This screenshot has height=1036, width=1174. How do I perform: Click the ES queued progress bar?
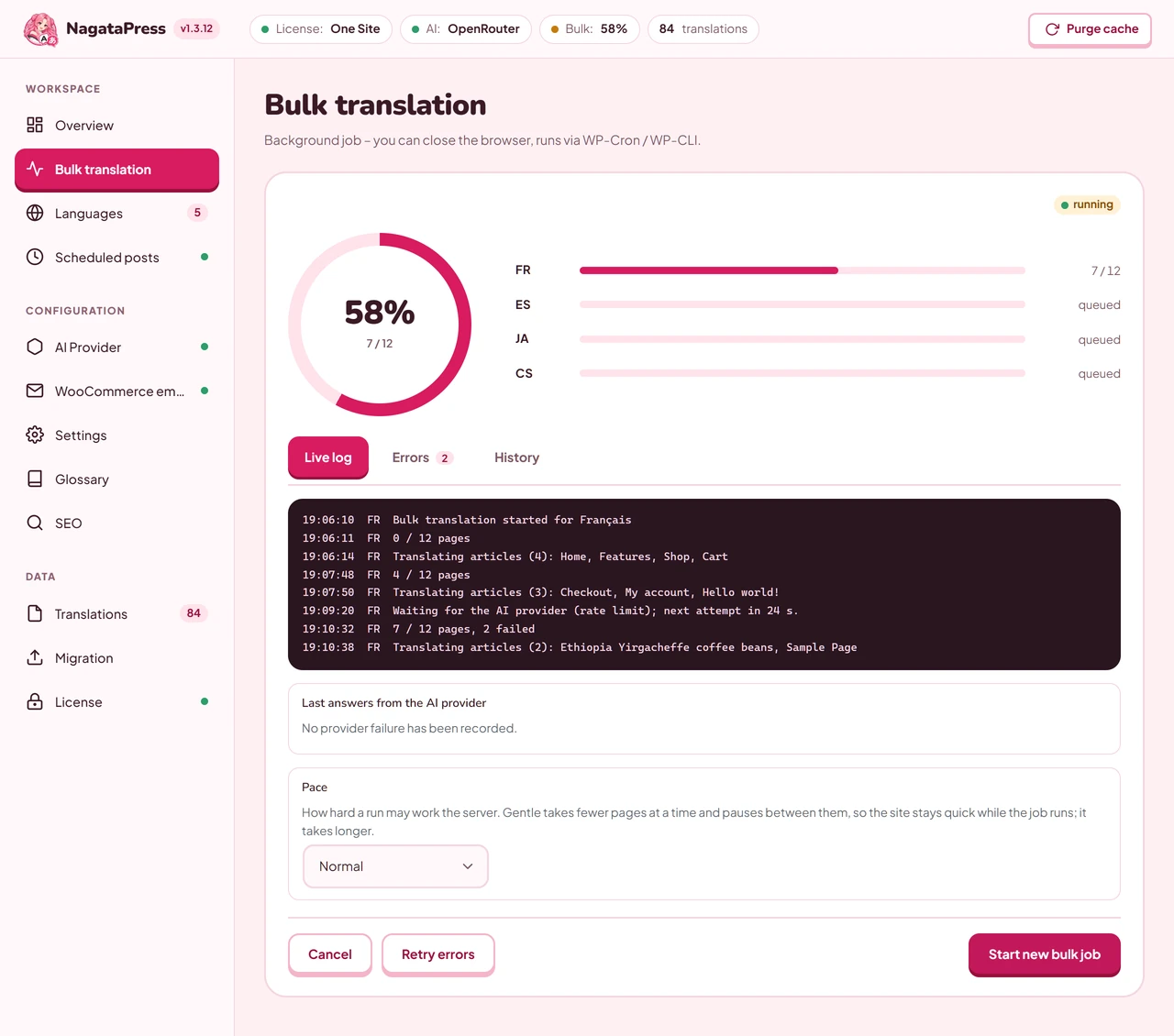[803, 304]
